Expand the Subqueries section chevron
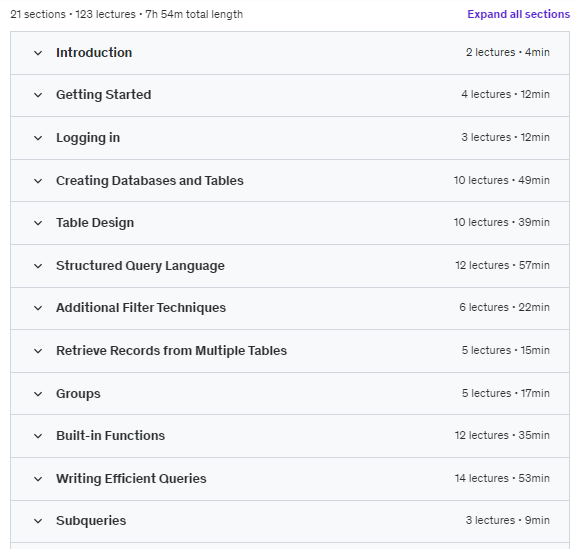The width and height of the screenshot is (576, 549). (x=38, y=521)
